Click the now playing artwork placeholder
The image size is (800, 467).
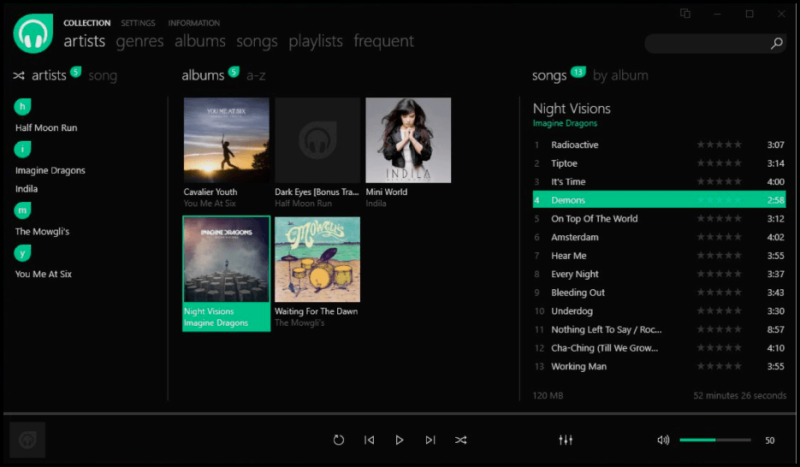click(x=28, y=439)
